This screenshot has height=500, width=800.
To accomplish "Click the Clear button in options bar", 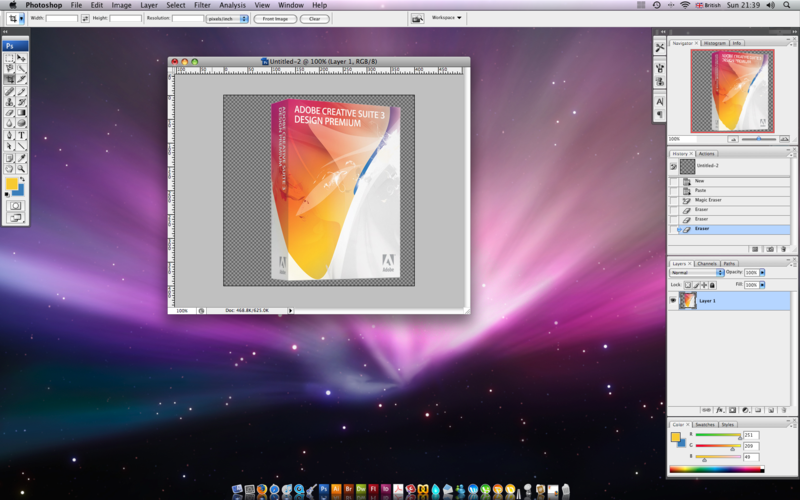I will coord(315,19).
